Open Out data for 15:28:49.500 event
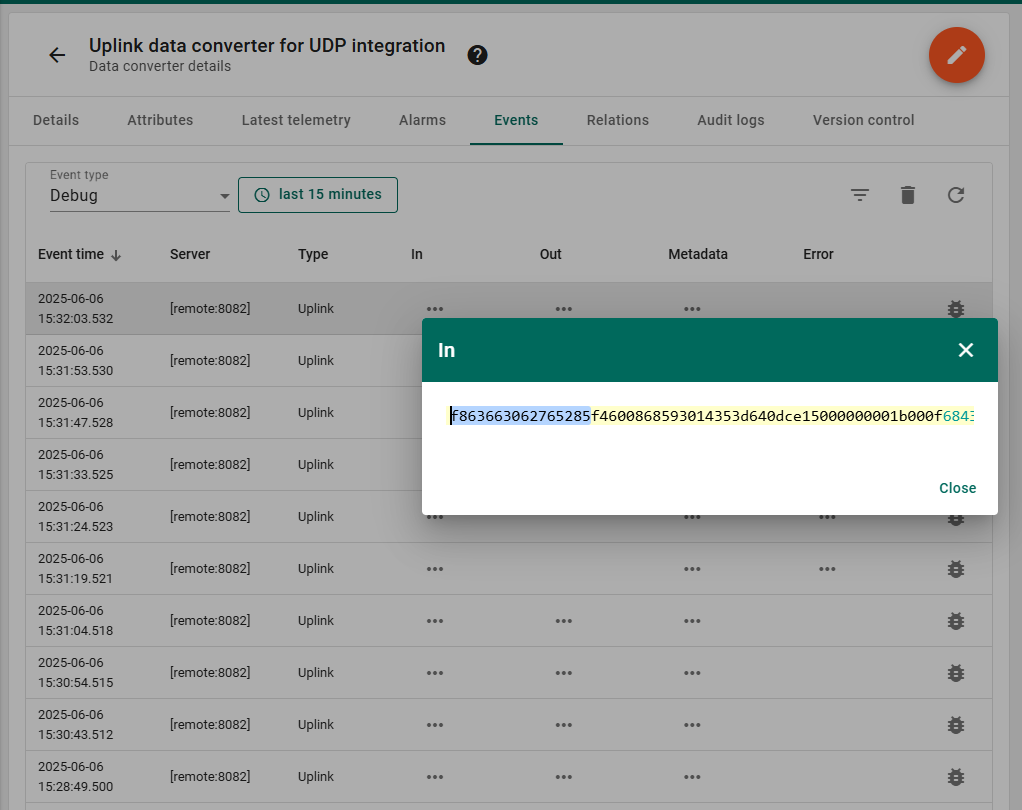The image size is (1022, 810). [564, 777]
